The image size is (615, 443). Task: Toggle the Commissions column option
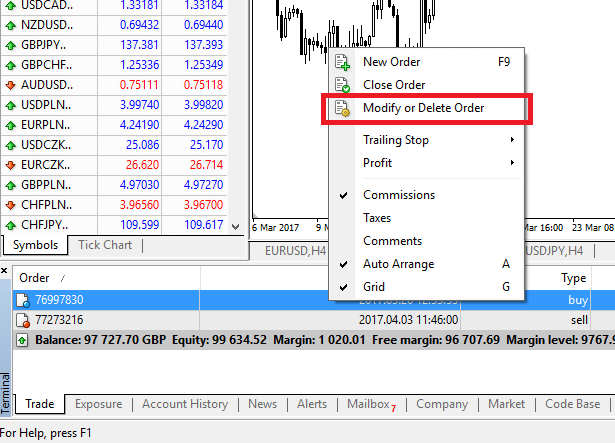pyautogui.click(x=398, y=195)
